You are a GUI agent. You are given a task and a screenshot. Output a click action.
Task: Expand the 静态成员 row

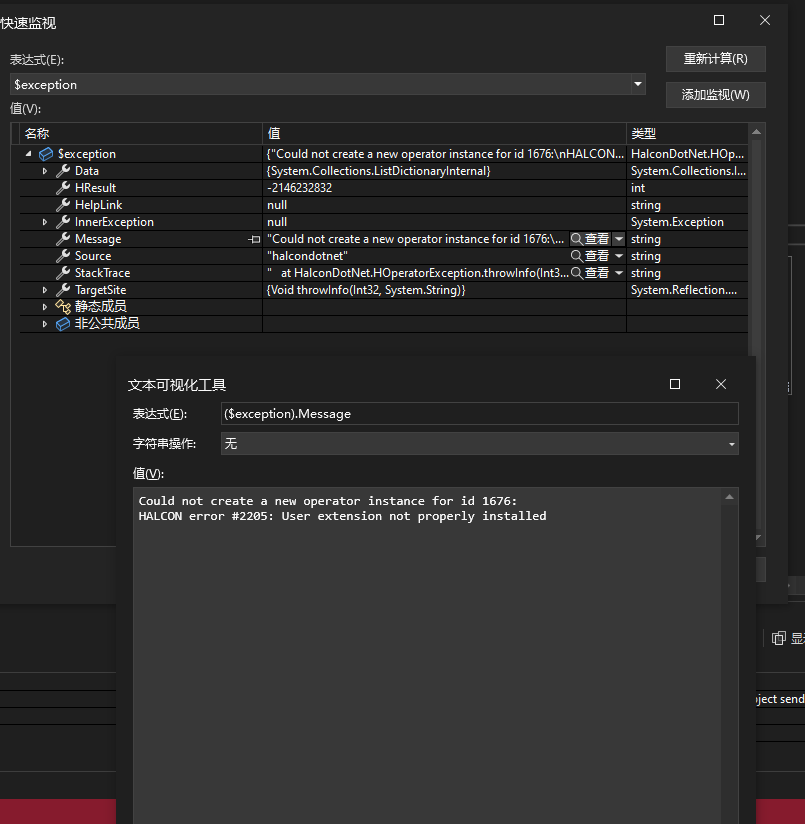[45, 307]
